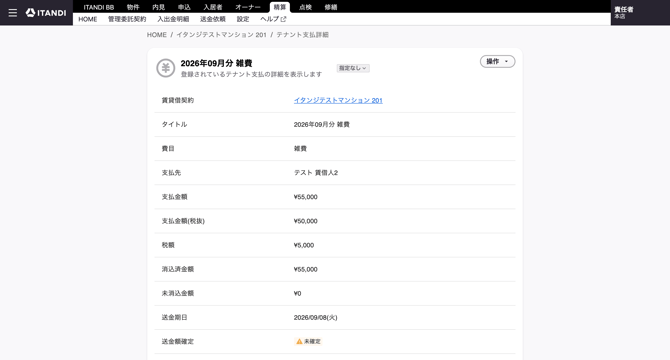Open 設定 in the submenu
This screenshot has height=360, width=670.
243,19
